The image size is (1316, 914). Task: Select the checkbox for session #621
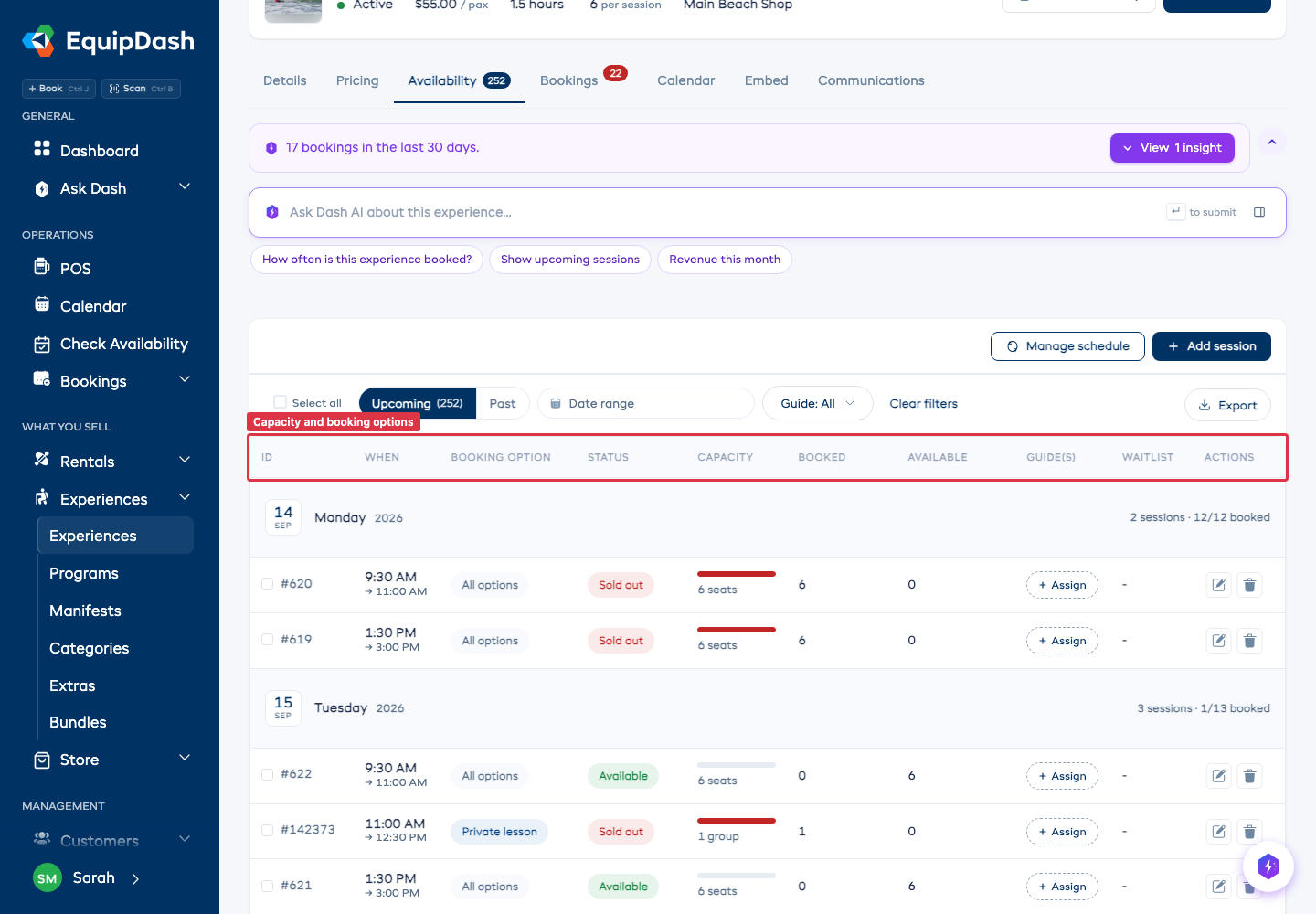click(x=268, y=886)
